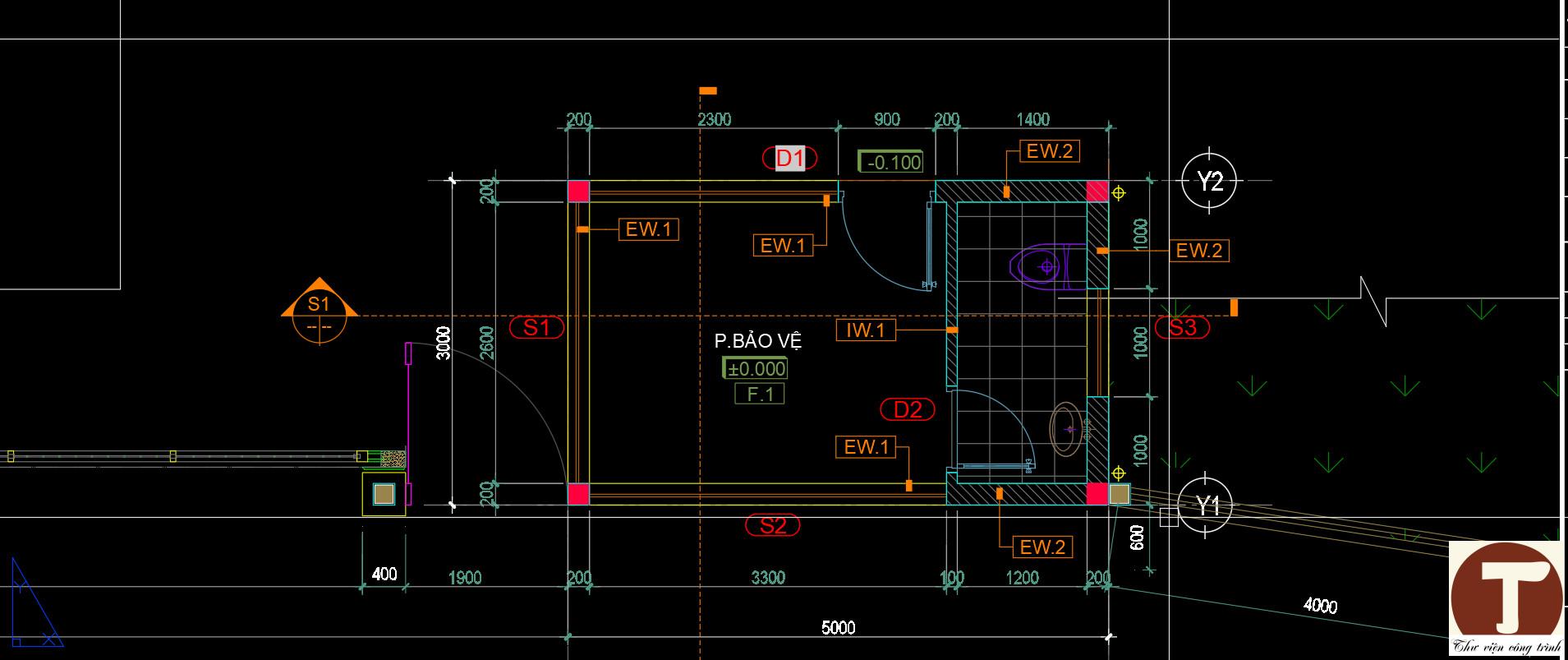The width and height of the screenshot is (1568, 660).
Task: Select the 3300 dimension text
Action: pyautogui.click(x=768, y=578)
